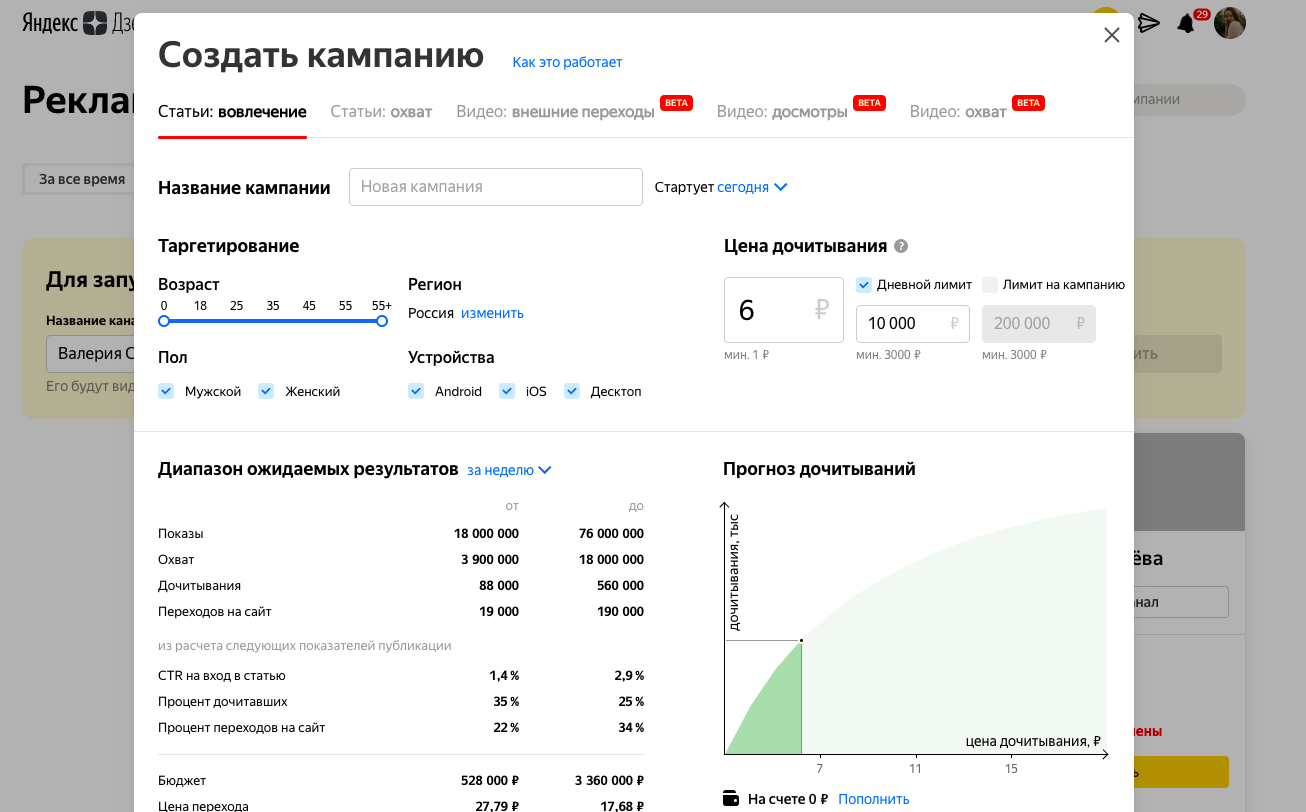Click the Охват minimum value 3 900 000
The image size is (1306, 812).
click(489, 560)
